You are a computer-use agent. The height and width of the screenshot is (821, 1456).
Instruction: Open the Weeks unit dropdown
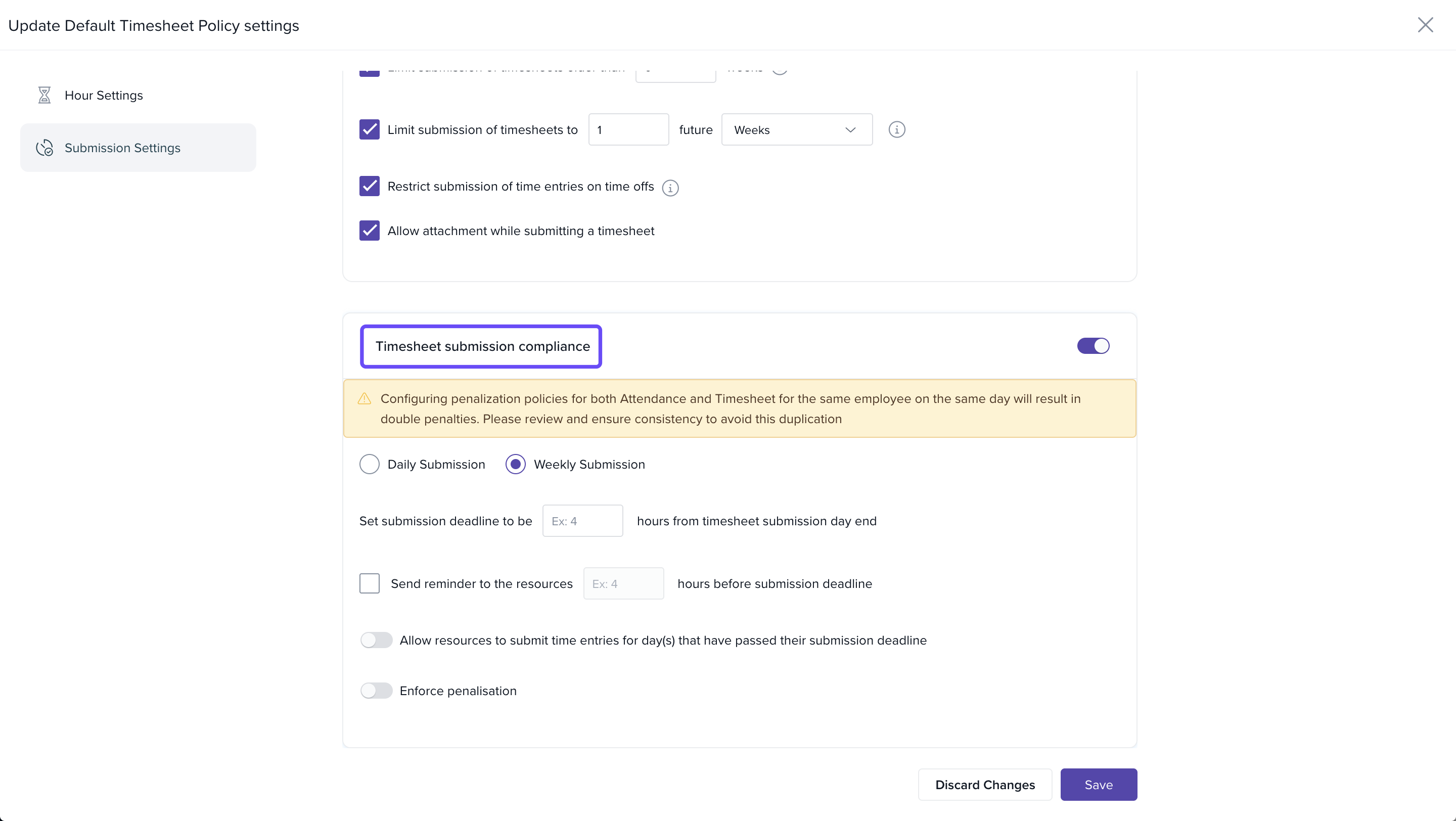pyautogui.click(x=796, y=129)
